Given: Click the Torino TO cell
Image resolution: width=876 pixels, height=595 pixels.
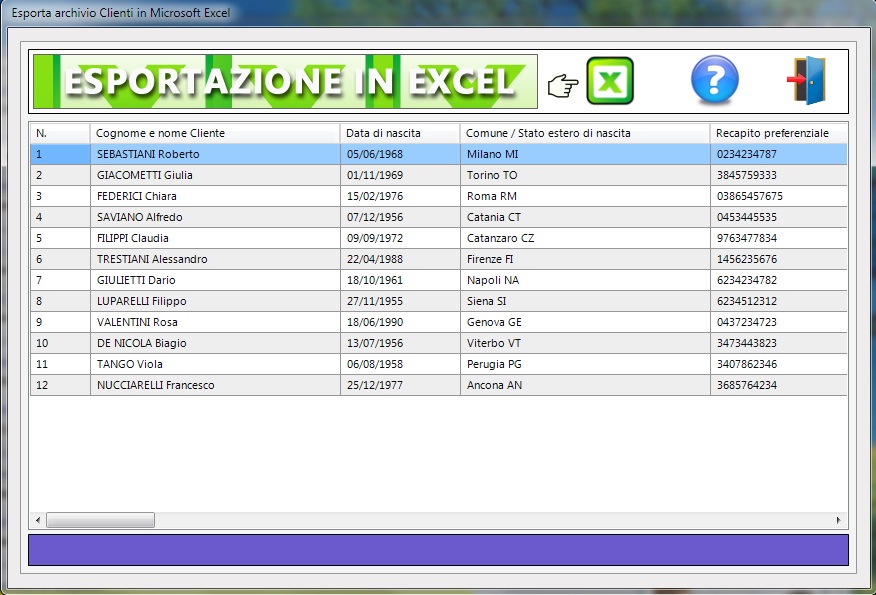Looking at the screenshot, I should [x=585, y=175].
